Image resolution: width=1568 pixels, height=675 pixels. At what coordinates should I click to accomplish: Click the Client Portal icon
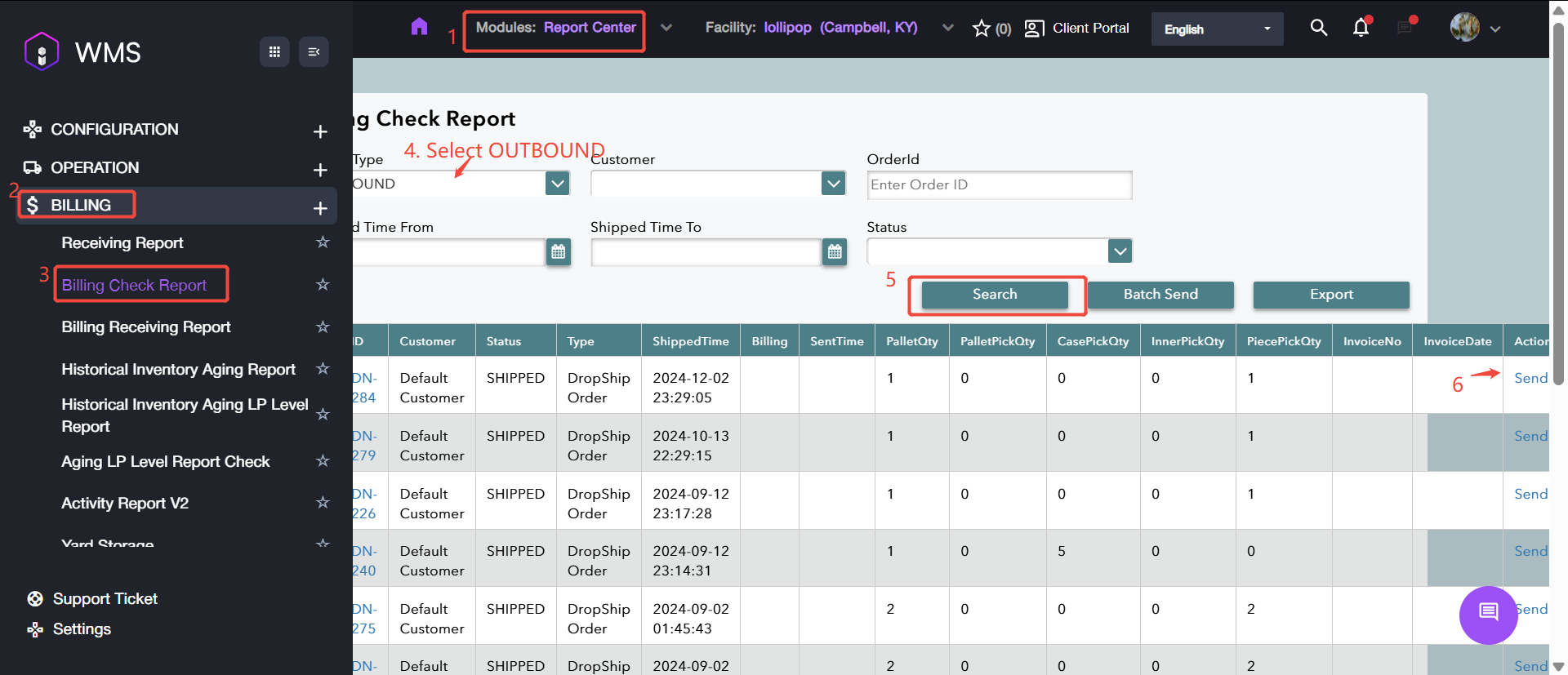point(1034,29)
